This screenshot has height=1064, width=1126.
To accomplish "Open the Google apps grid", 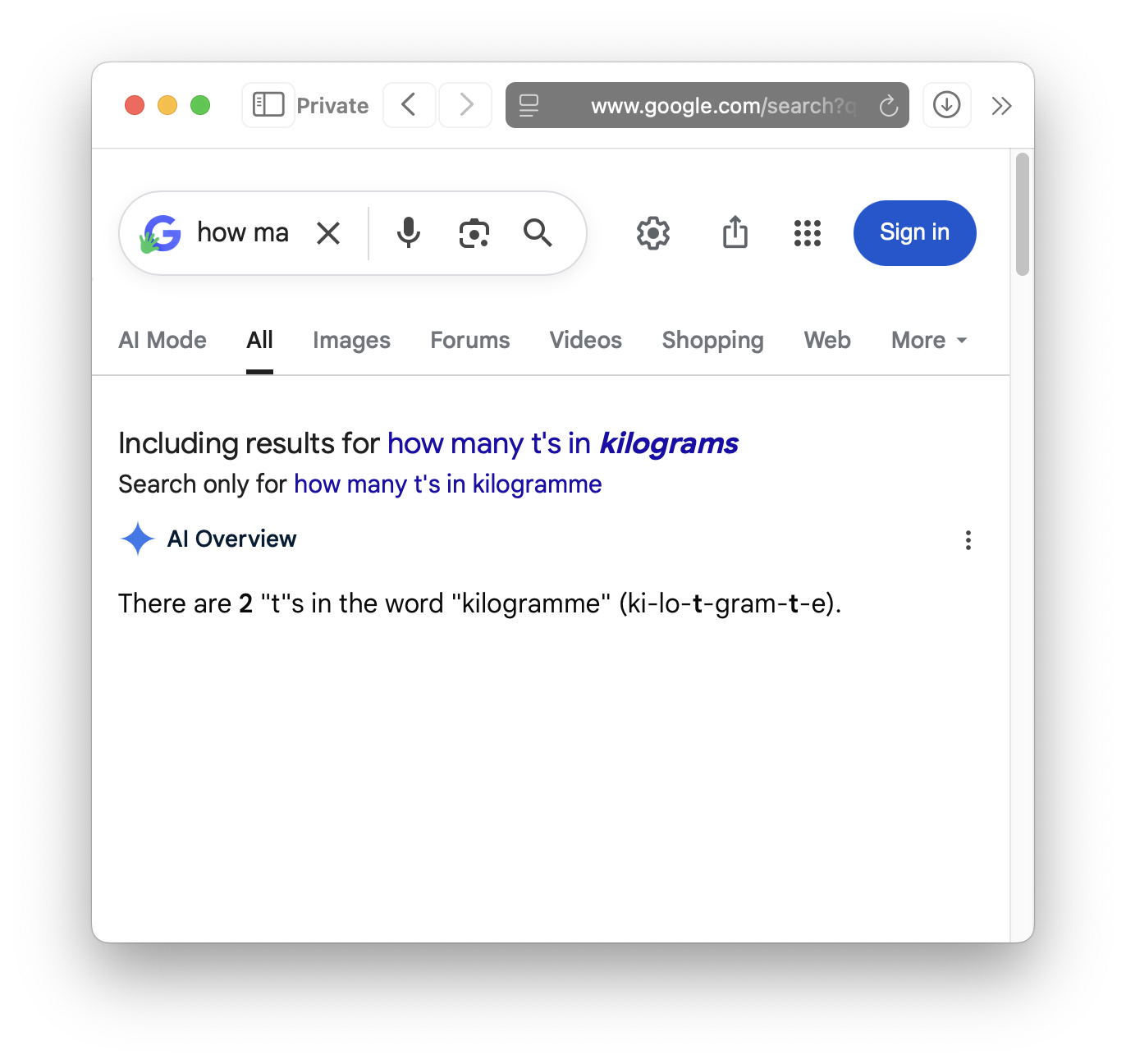I will pyautogui.click(x=808, y=233).
